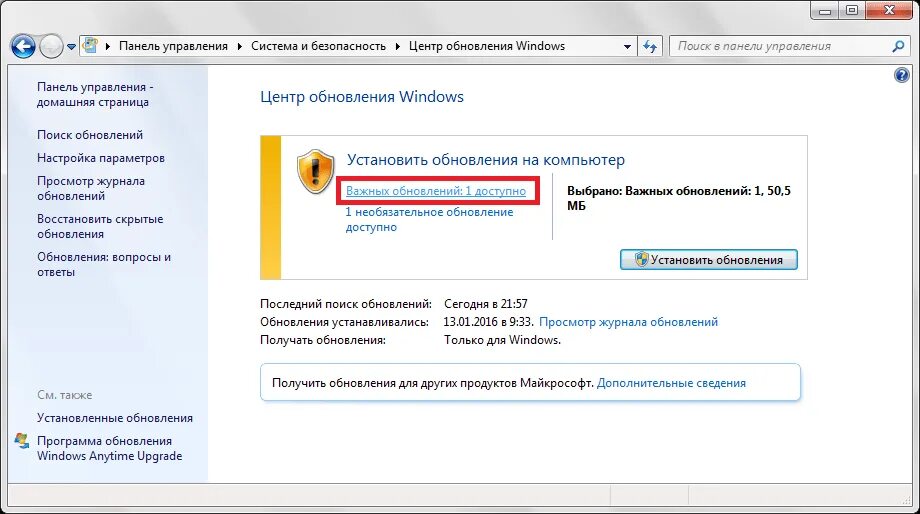920x514 pixels.
Task: Click Поиск обновлений in the sidebar
Action: click(x=90, y=135)
